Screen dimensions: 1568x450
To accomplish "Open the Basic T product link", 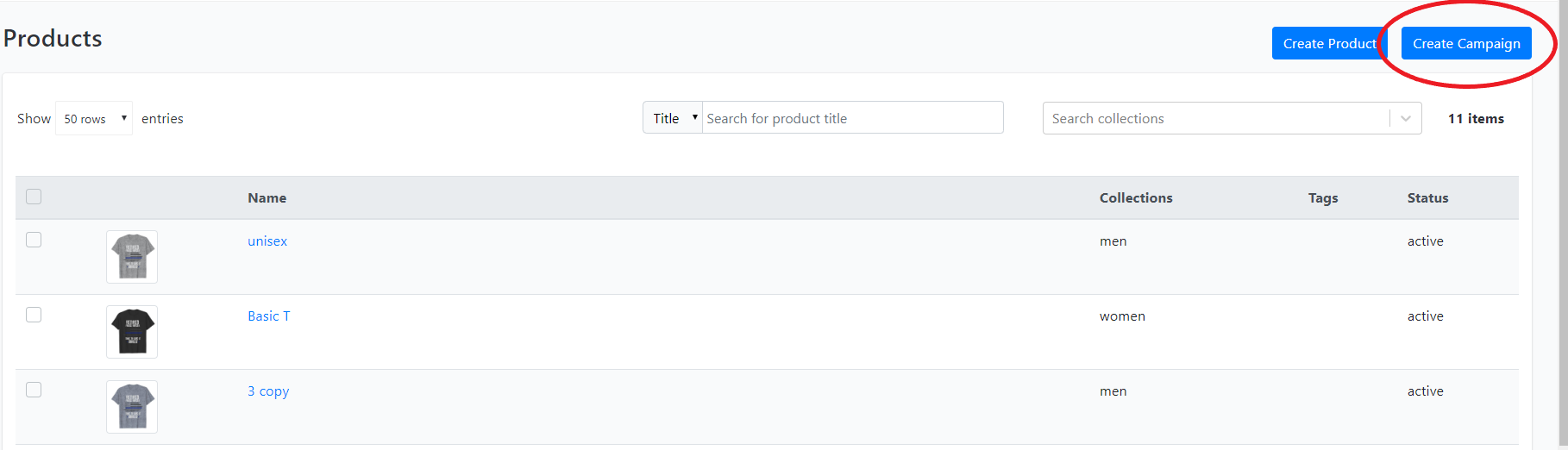I will coord(269,316).
